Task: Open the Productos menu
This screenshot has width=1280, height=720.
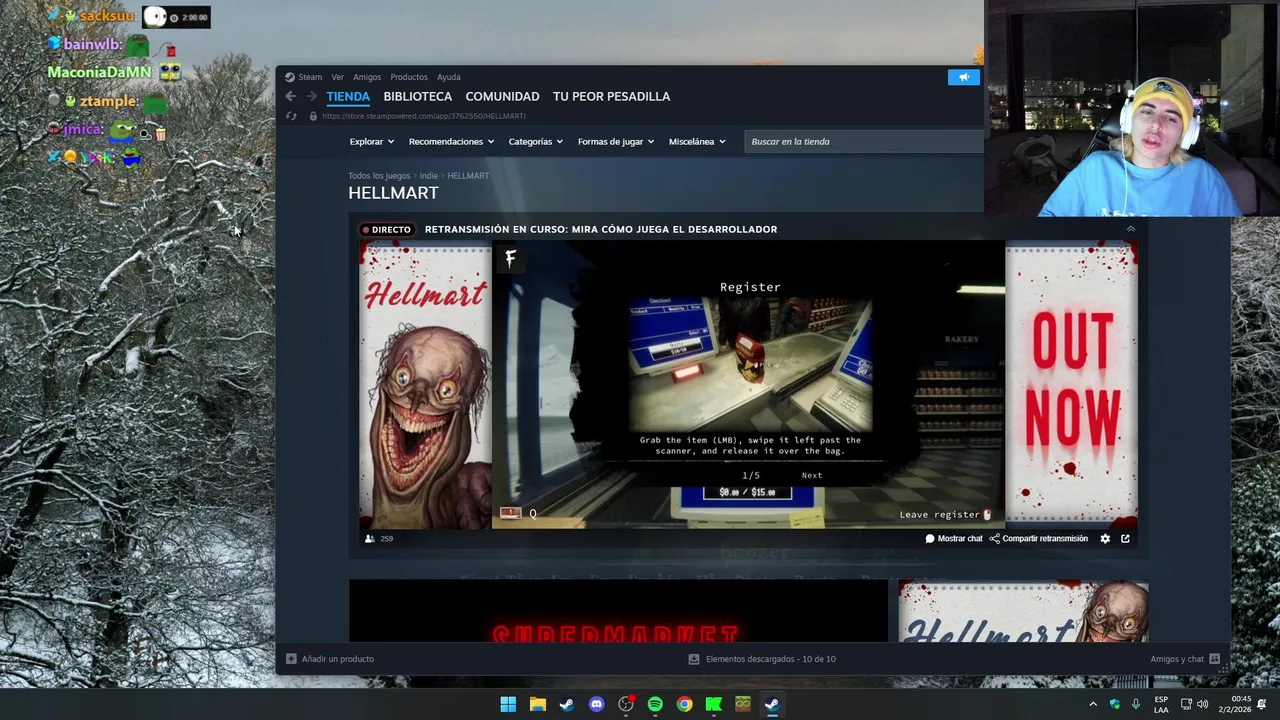Action: pyautogui.click(x=409, y=77)
